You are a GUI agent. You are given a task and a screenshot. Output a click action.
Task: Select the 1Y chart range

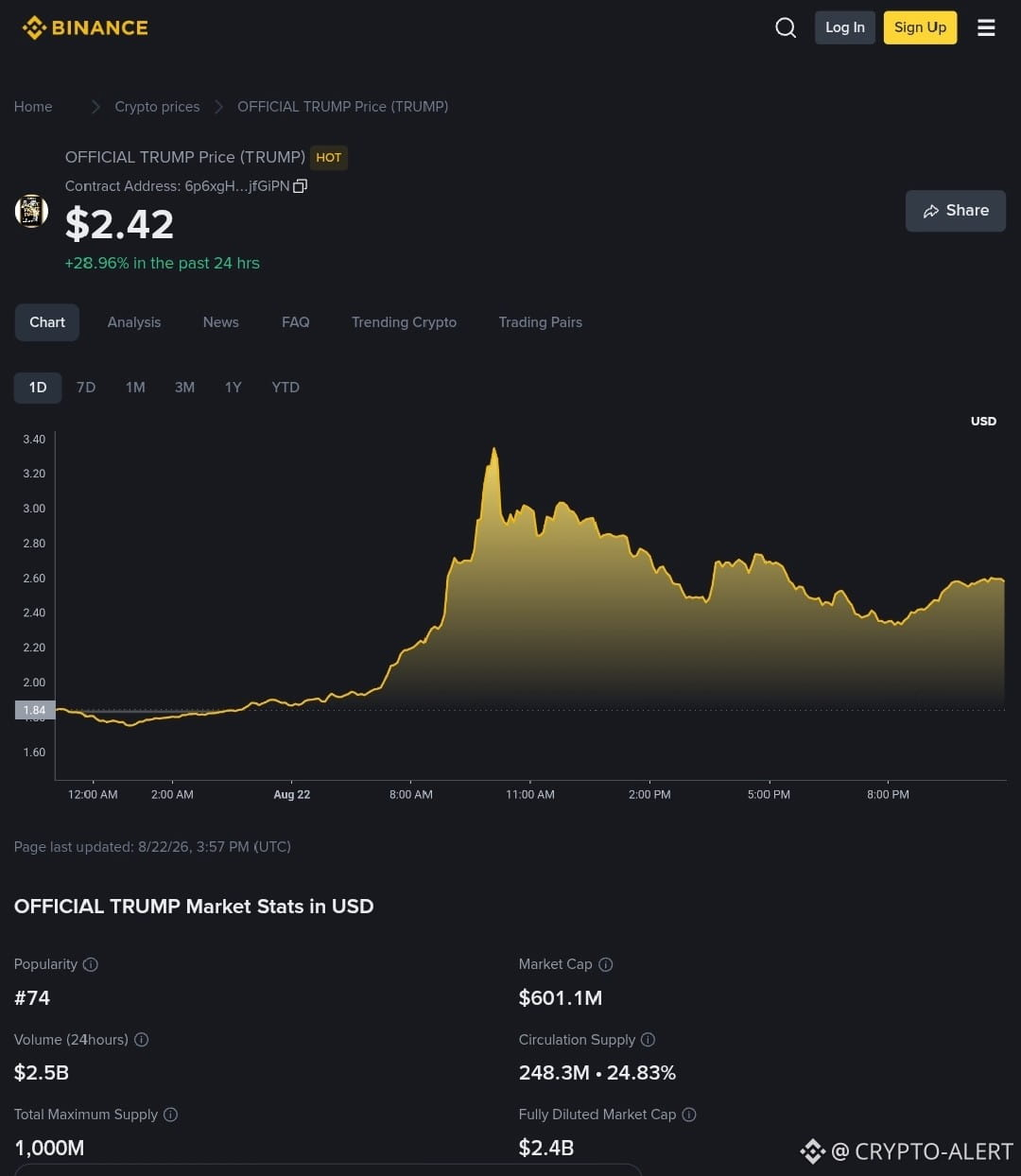[x=234, y=388]
